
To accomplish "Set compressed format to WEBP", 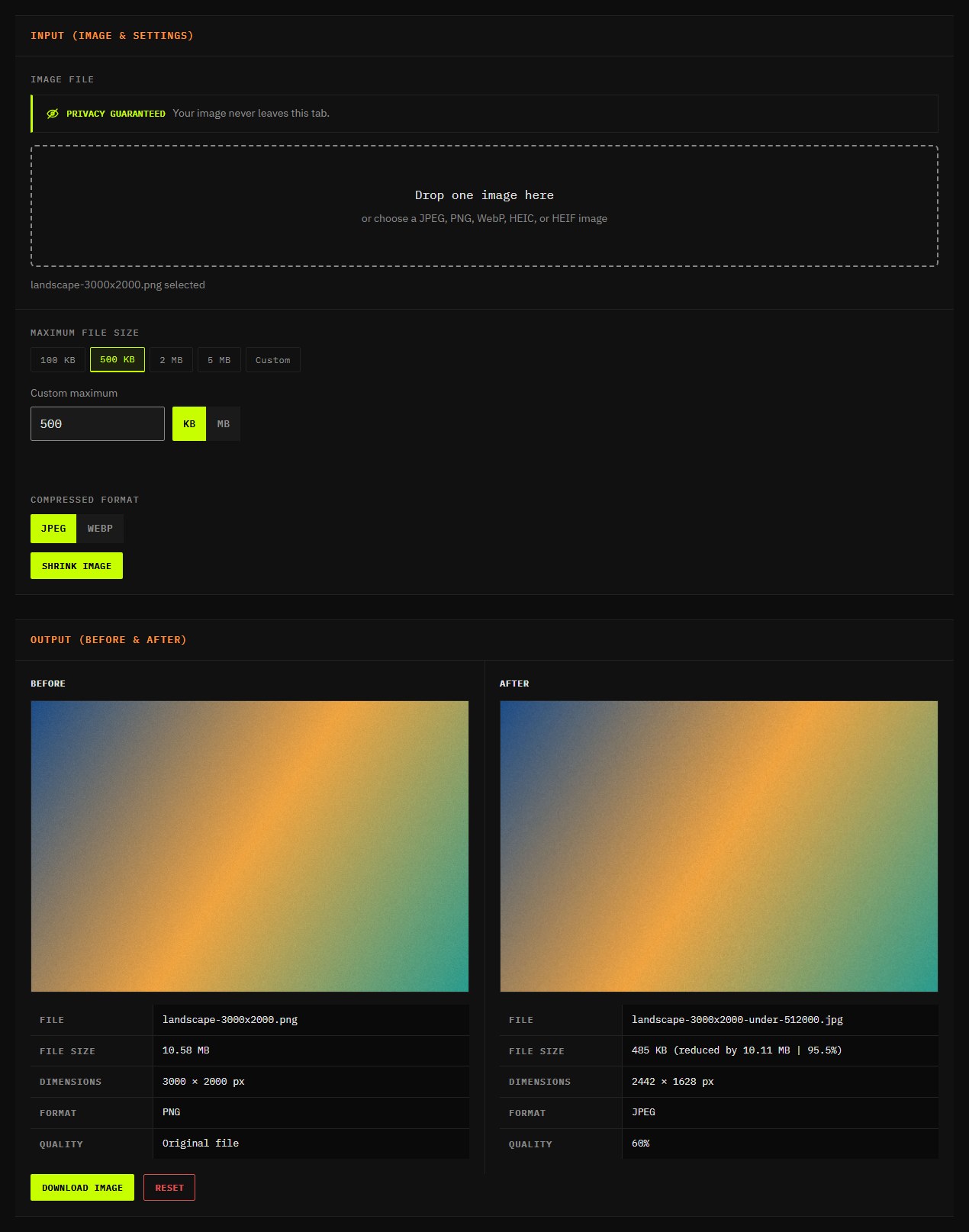I will tap(100, 529).
